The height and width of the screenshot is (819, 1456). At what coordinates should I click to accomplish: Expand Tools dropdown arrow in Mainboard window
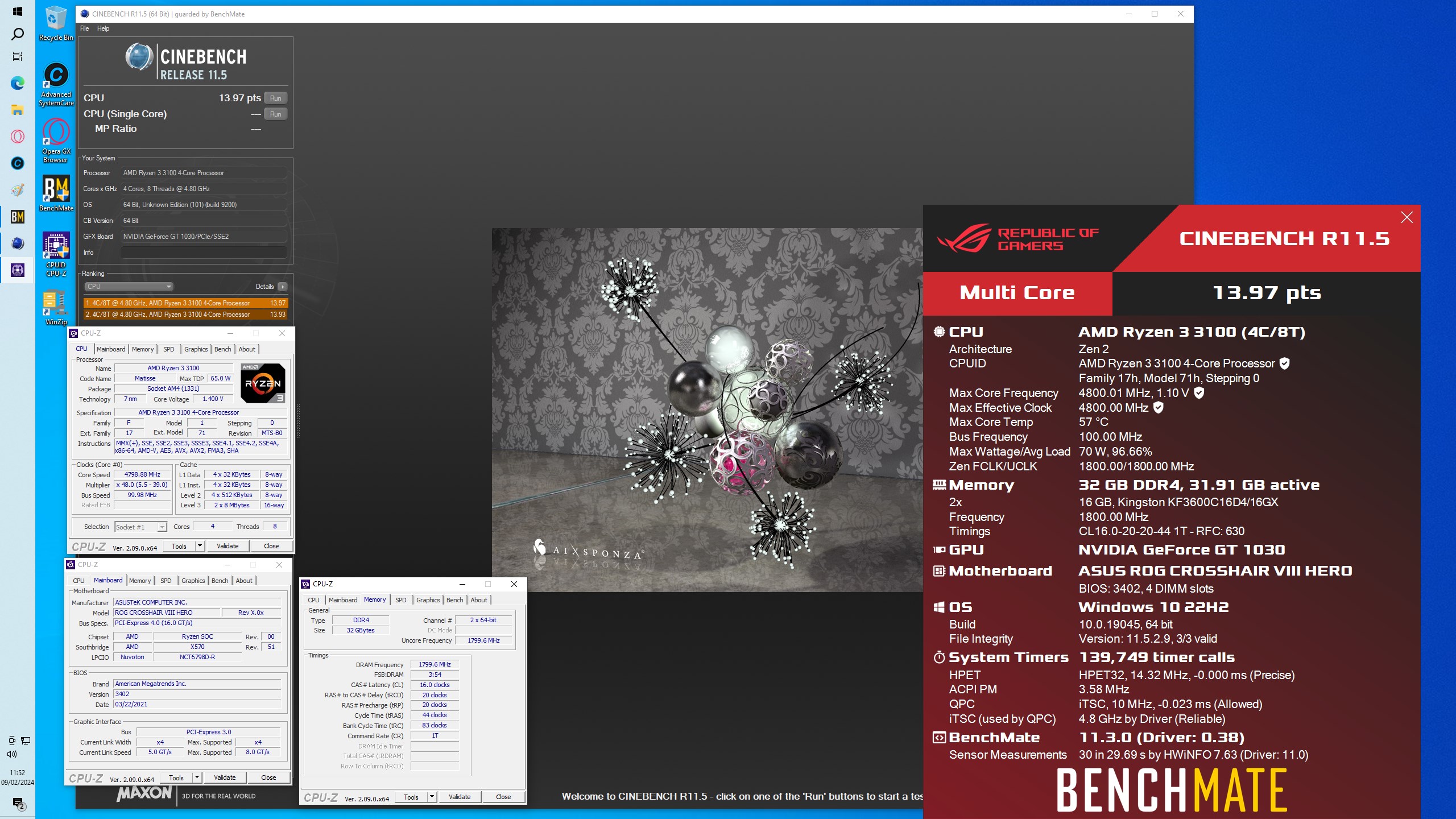point(197,777)
